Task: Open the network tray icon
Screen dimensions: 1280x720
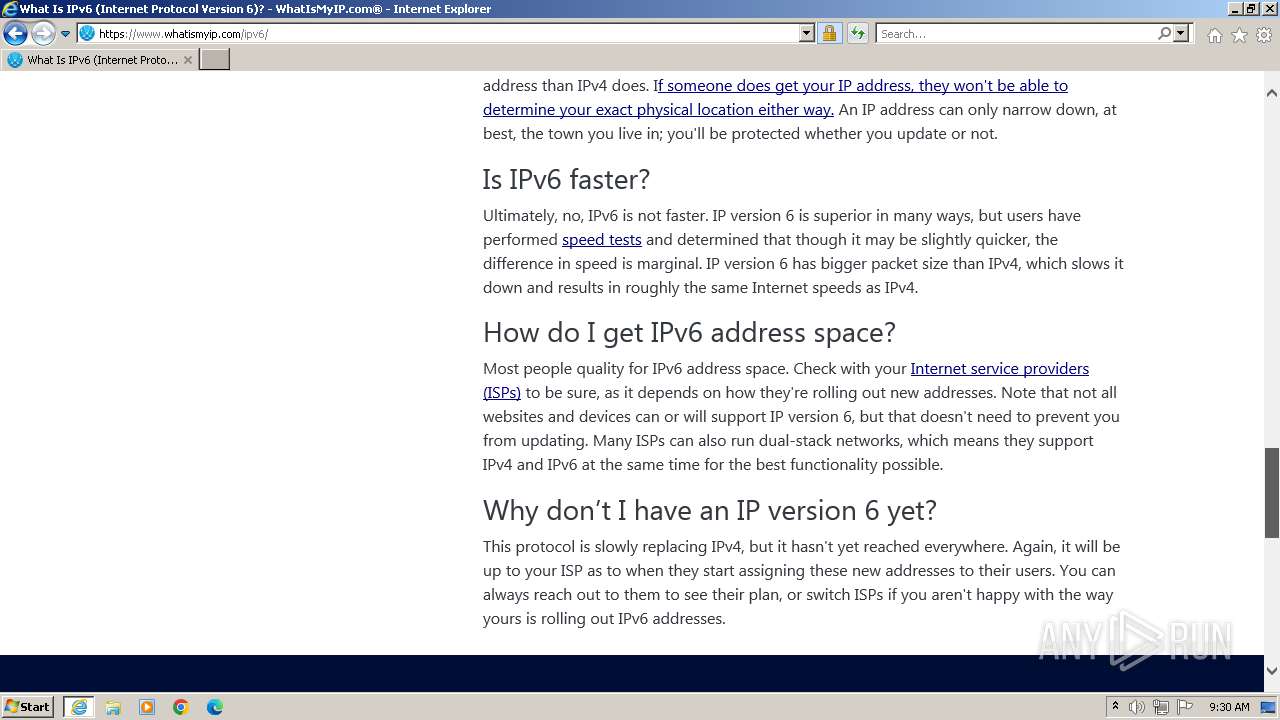Action: point(1161,707)
